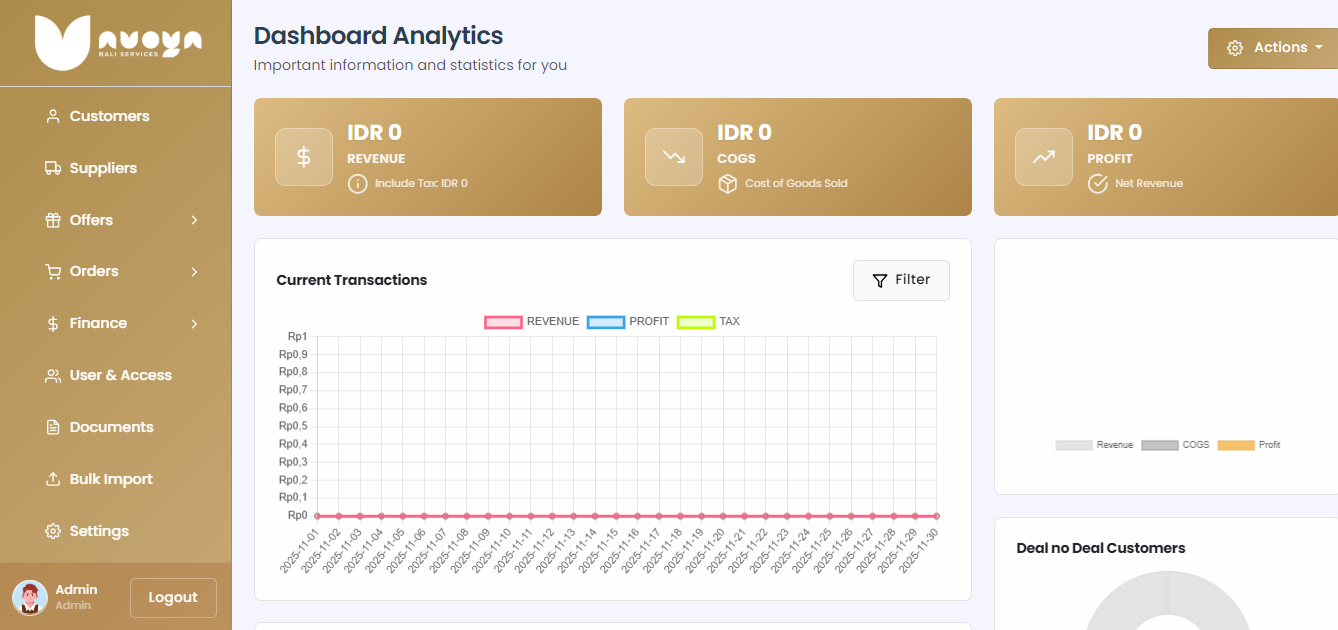Click the Admin avatar picture

pyautogui.click(x=30, y=597)
